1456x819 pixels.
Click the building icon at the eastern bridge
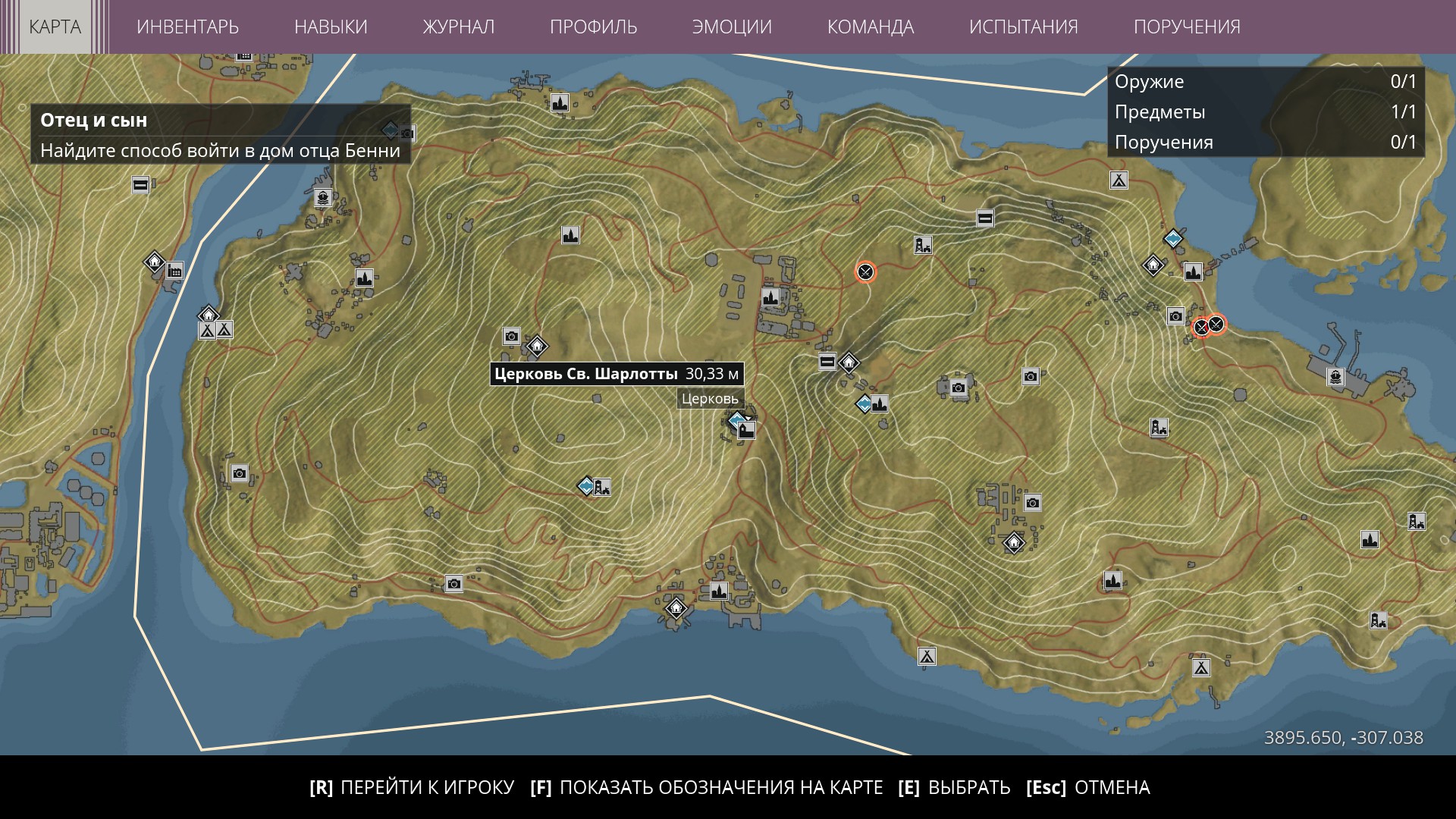[x=1194, y=271]
